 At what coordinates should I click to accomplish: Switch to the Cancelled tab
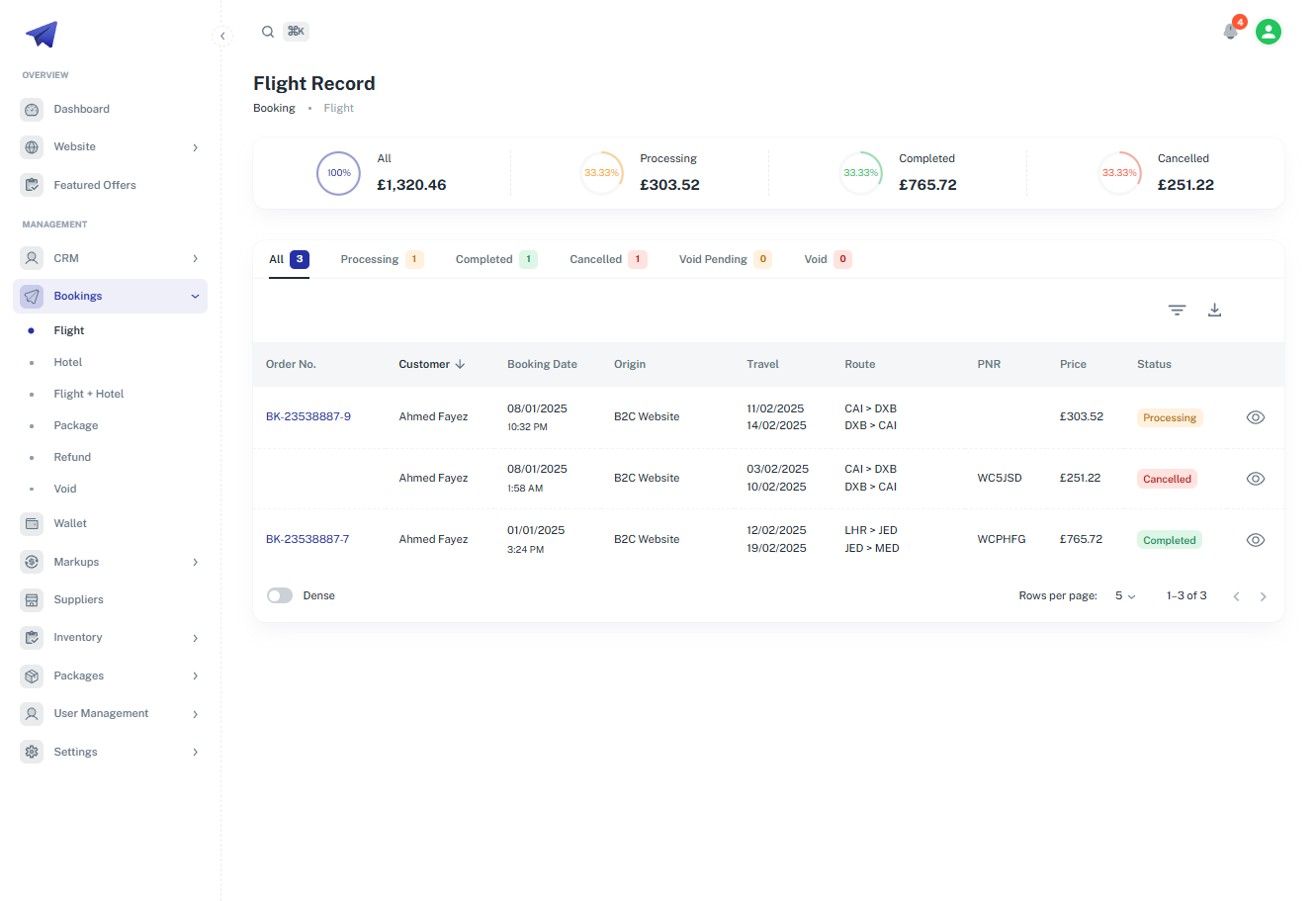608,259
